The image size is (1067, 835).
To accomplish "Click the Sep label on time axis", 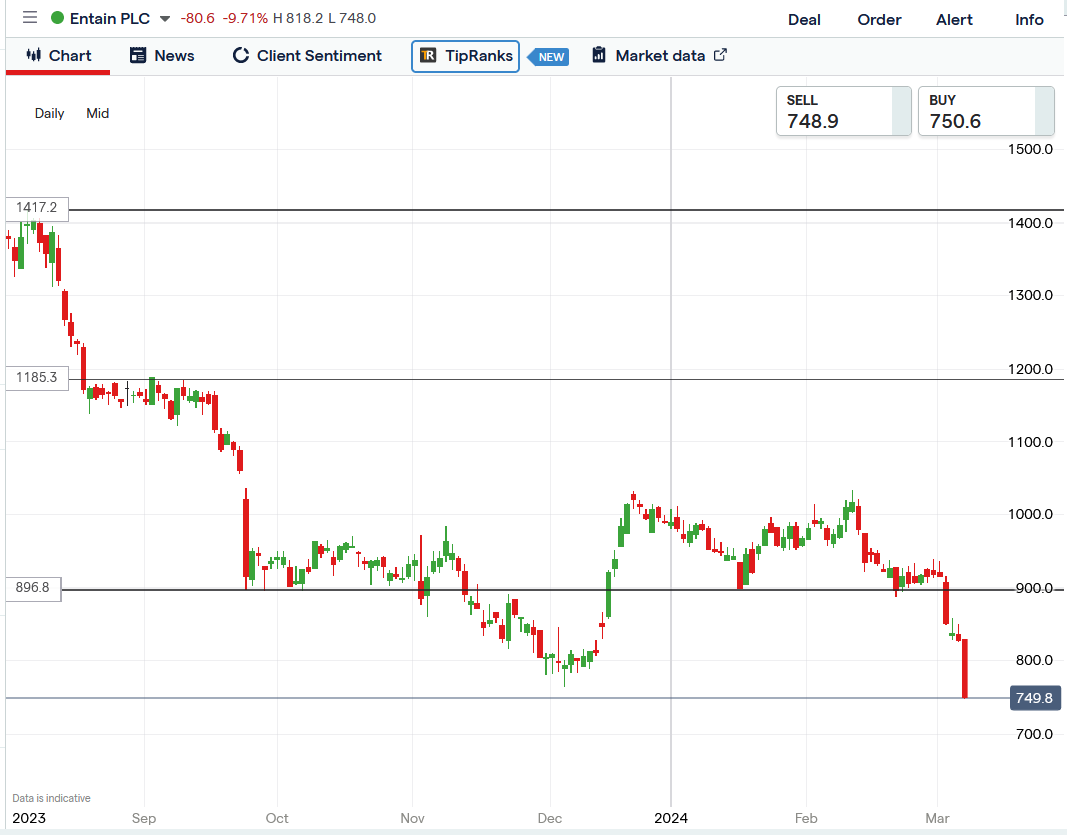I will coord(144,818).
